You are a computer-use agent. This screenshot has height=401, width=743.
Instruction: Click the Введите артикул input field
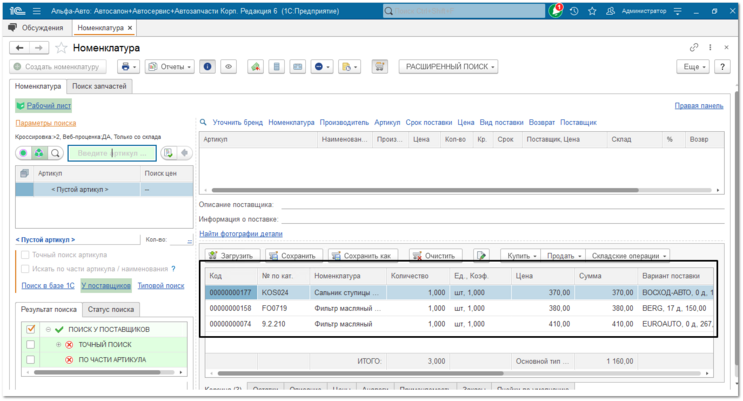(x=112, y=153)
